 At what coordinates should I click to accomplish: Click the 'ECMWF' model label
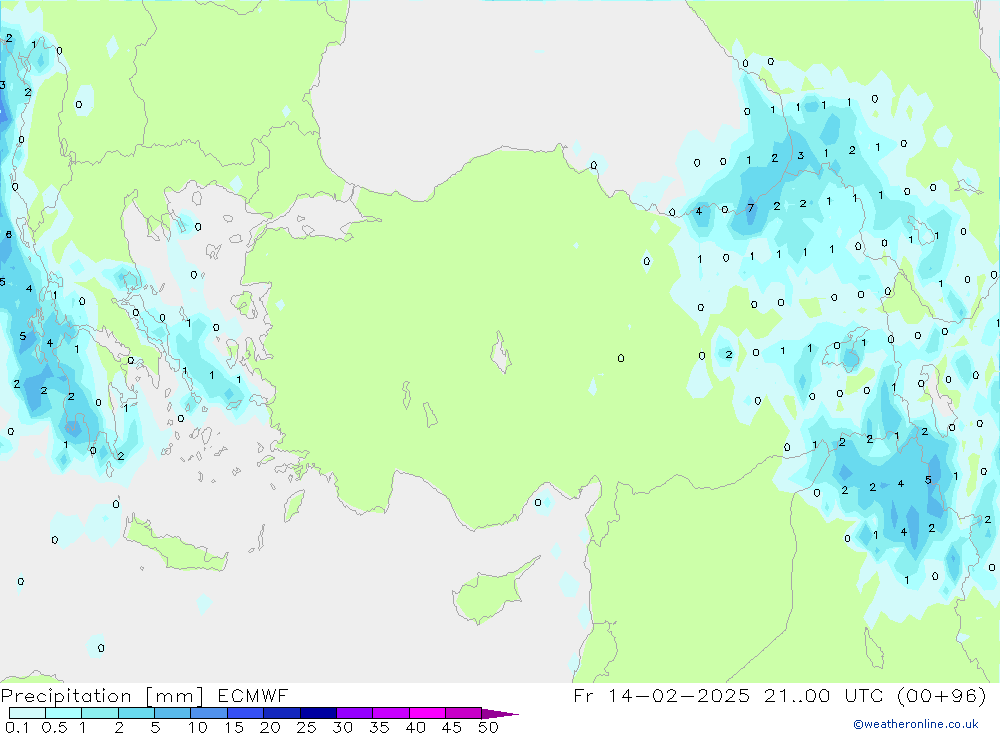(x=253, y=695)
